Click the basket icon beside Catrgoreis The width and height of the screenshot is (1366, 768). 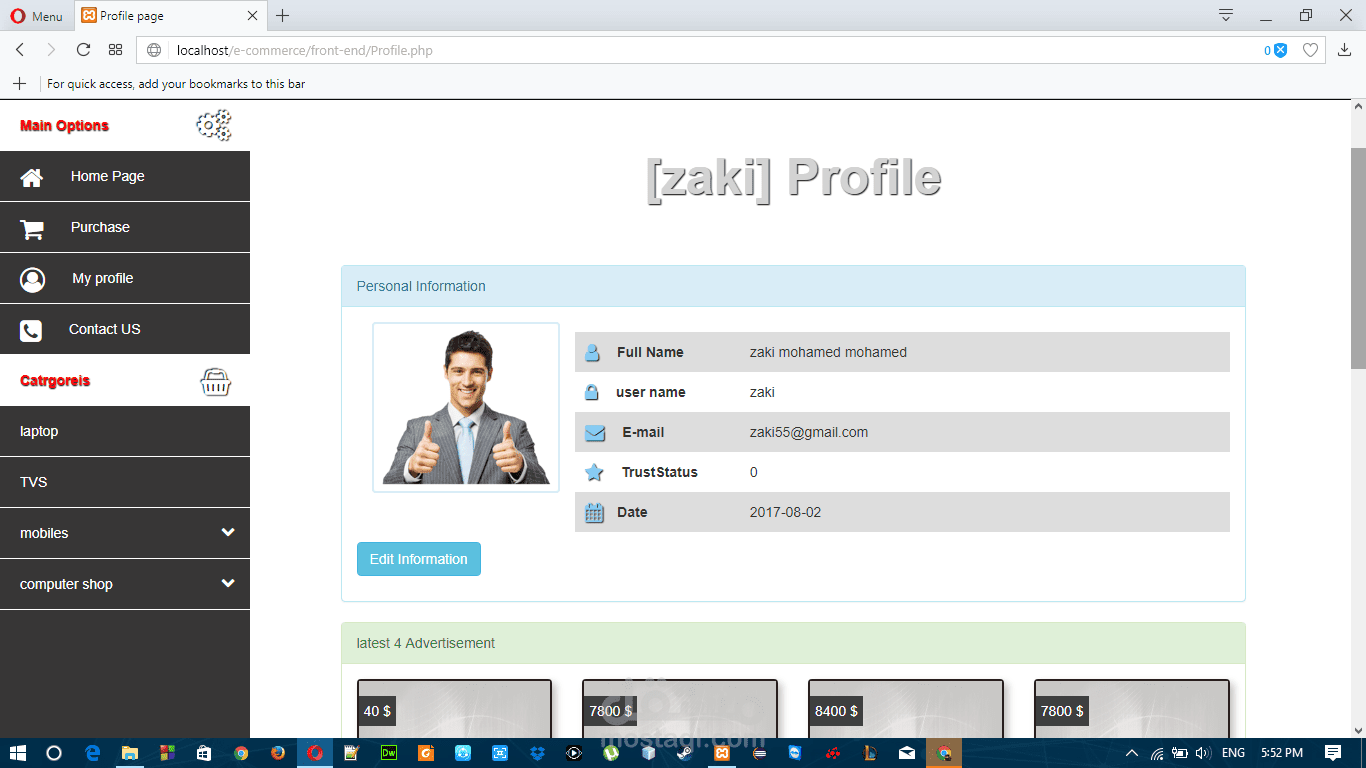(x=216, y=381)
